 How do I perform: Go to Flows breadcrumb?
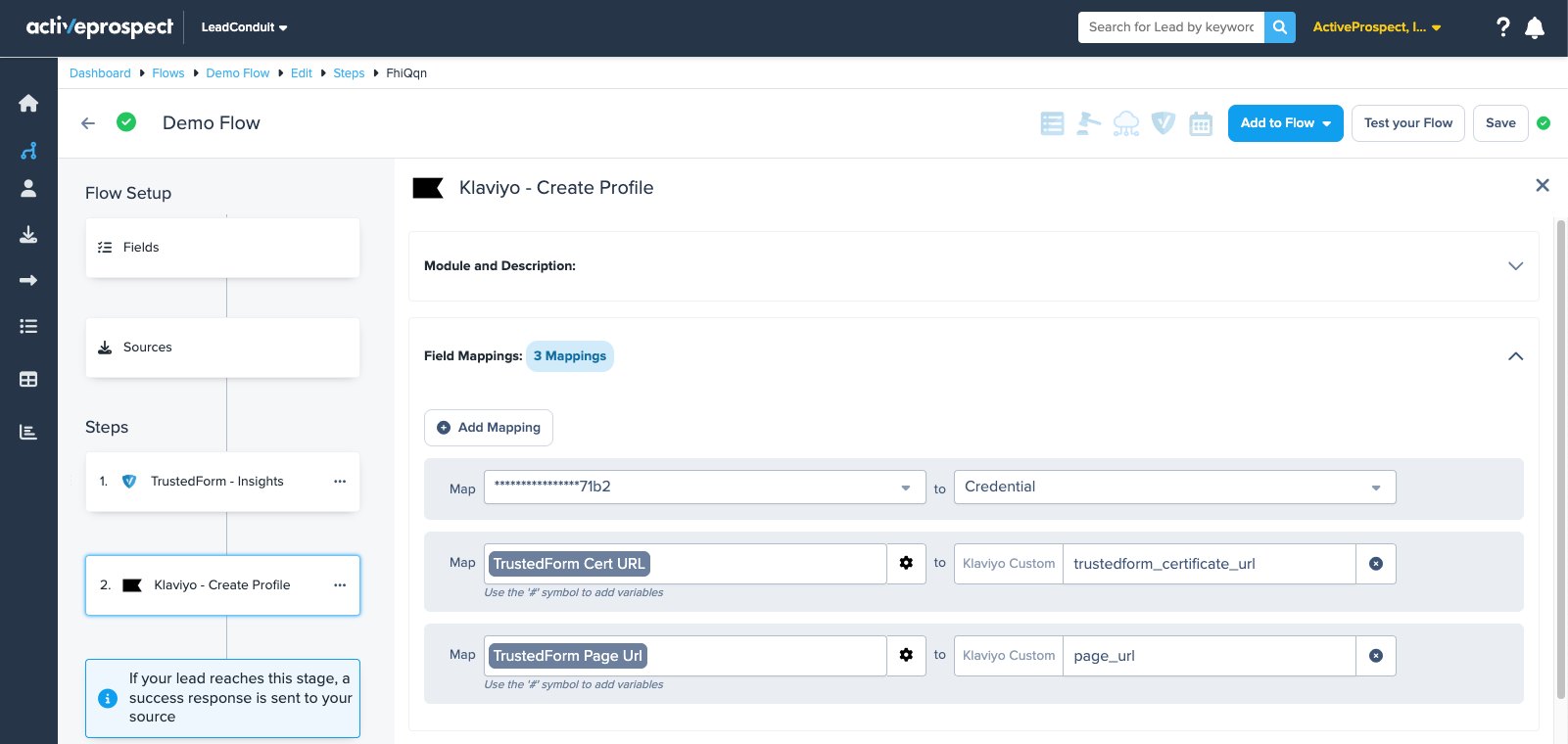(x=168, y=73)
